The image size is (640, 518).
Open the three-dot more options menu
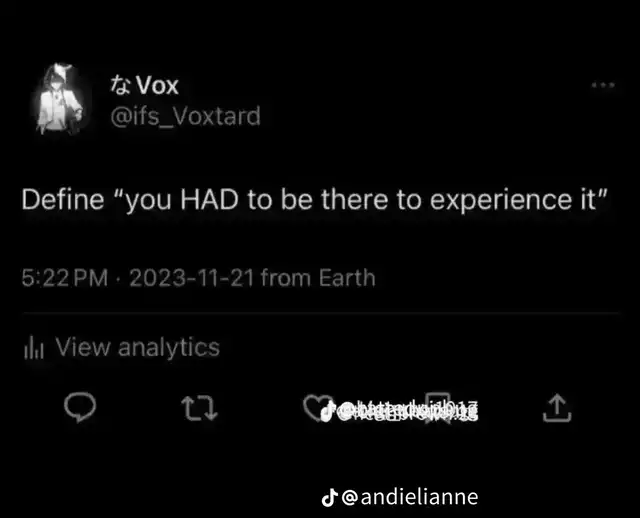[x=602, y=86]
